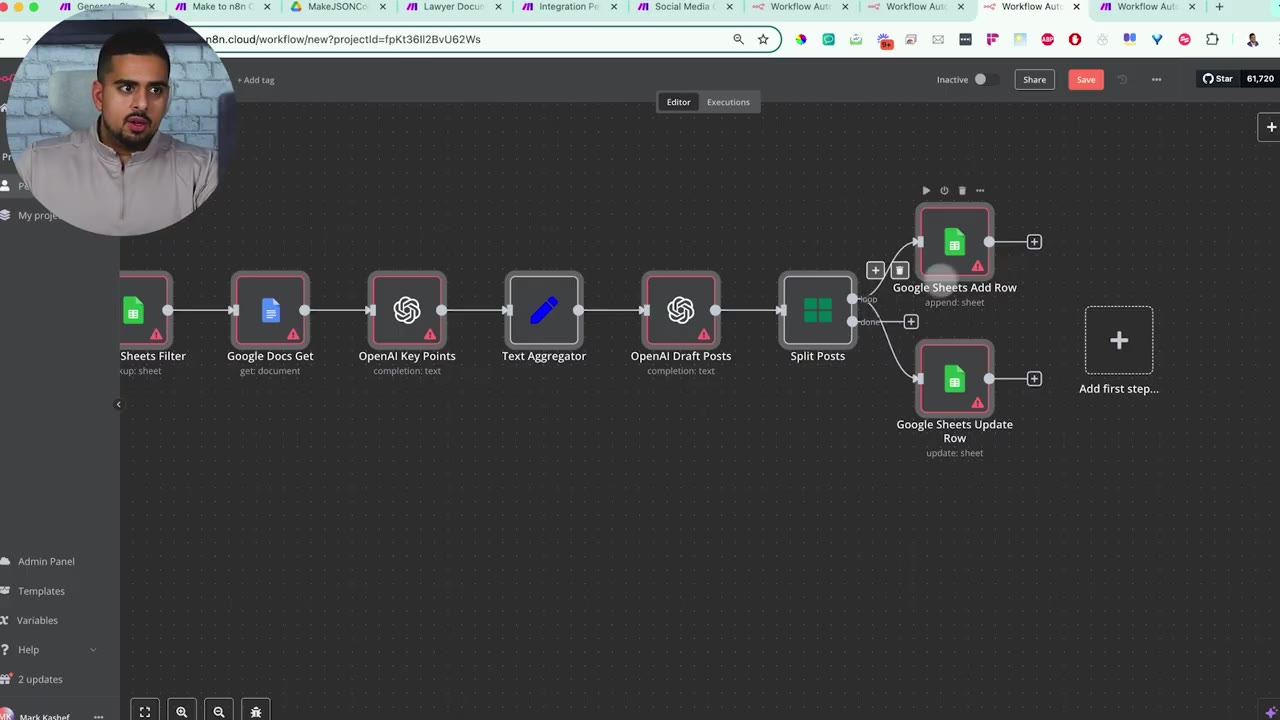Bookmark this page with star icon
Viewport: 1280px width, 720px height.
(763, 39)
